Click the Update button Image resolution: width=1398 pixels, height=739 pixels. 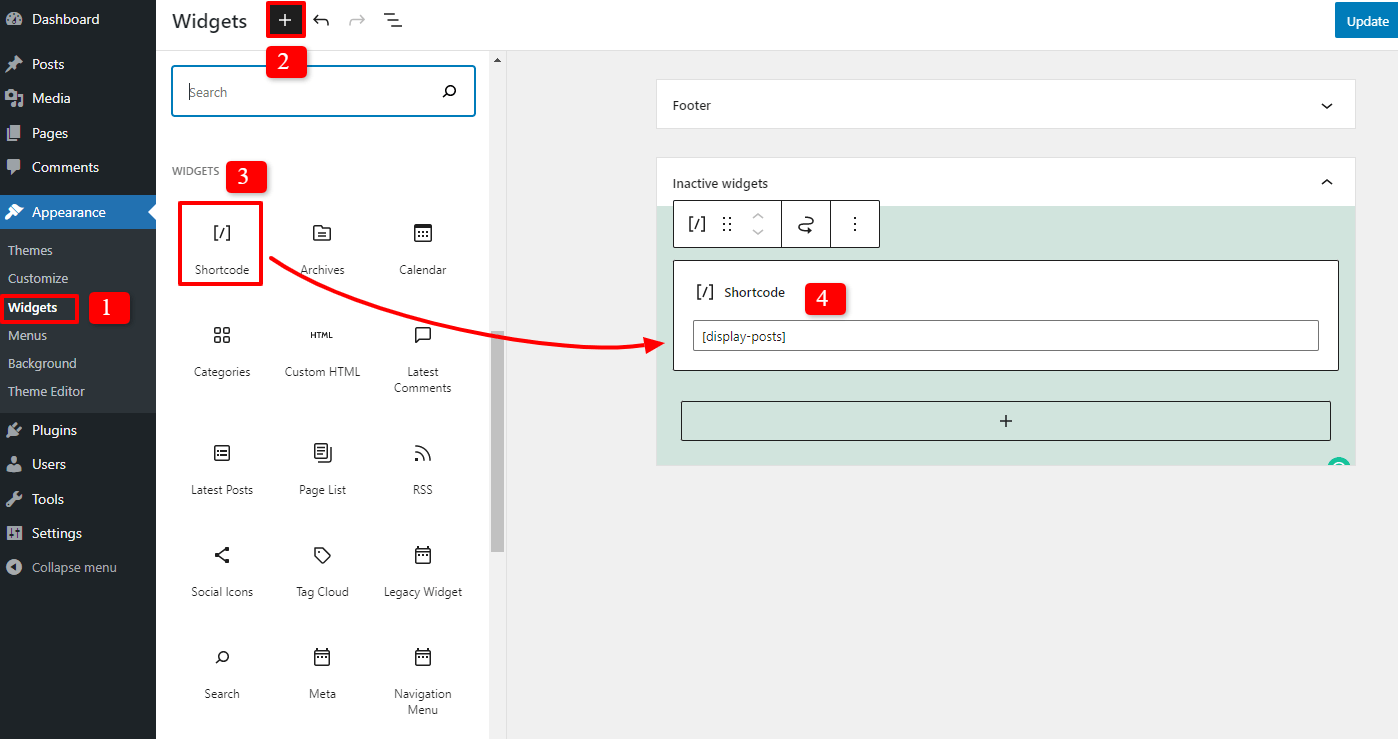[1366, 20]
